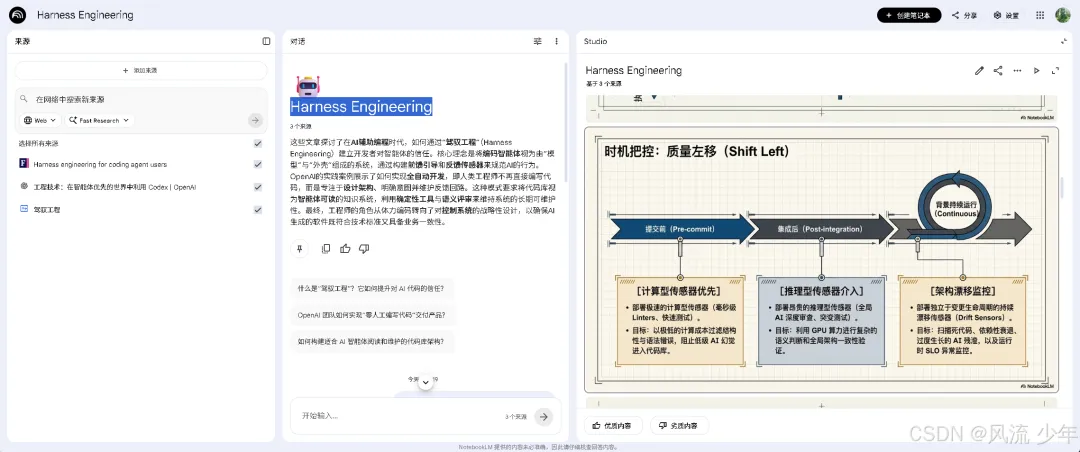The image size is (1080, 452).
Task: Uncheck the Codex | OpenAI source checkbox
Action: coord(258,187)
